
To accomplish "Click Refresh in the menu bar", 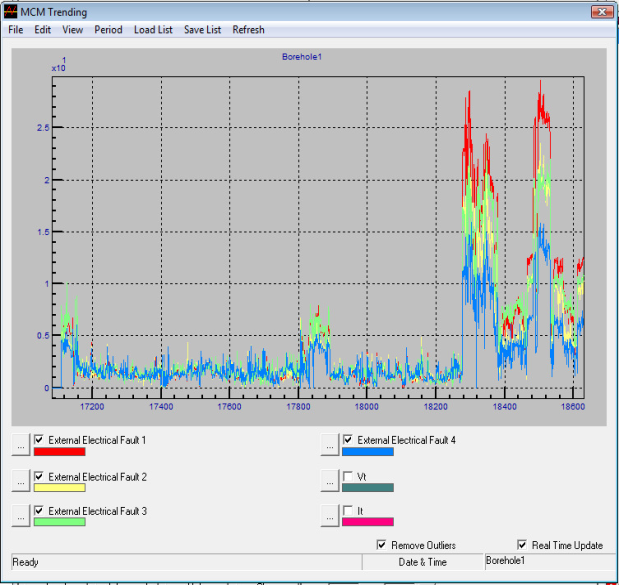I will 249,30.
